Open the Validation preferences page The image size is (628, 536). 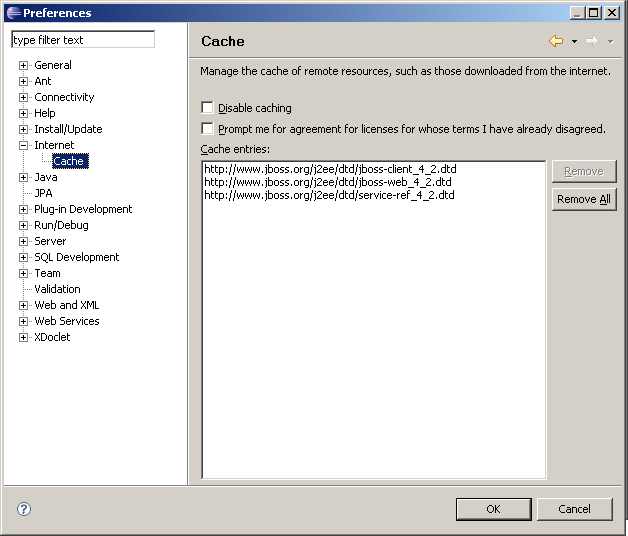[57, 289]
